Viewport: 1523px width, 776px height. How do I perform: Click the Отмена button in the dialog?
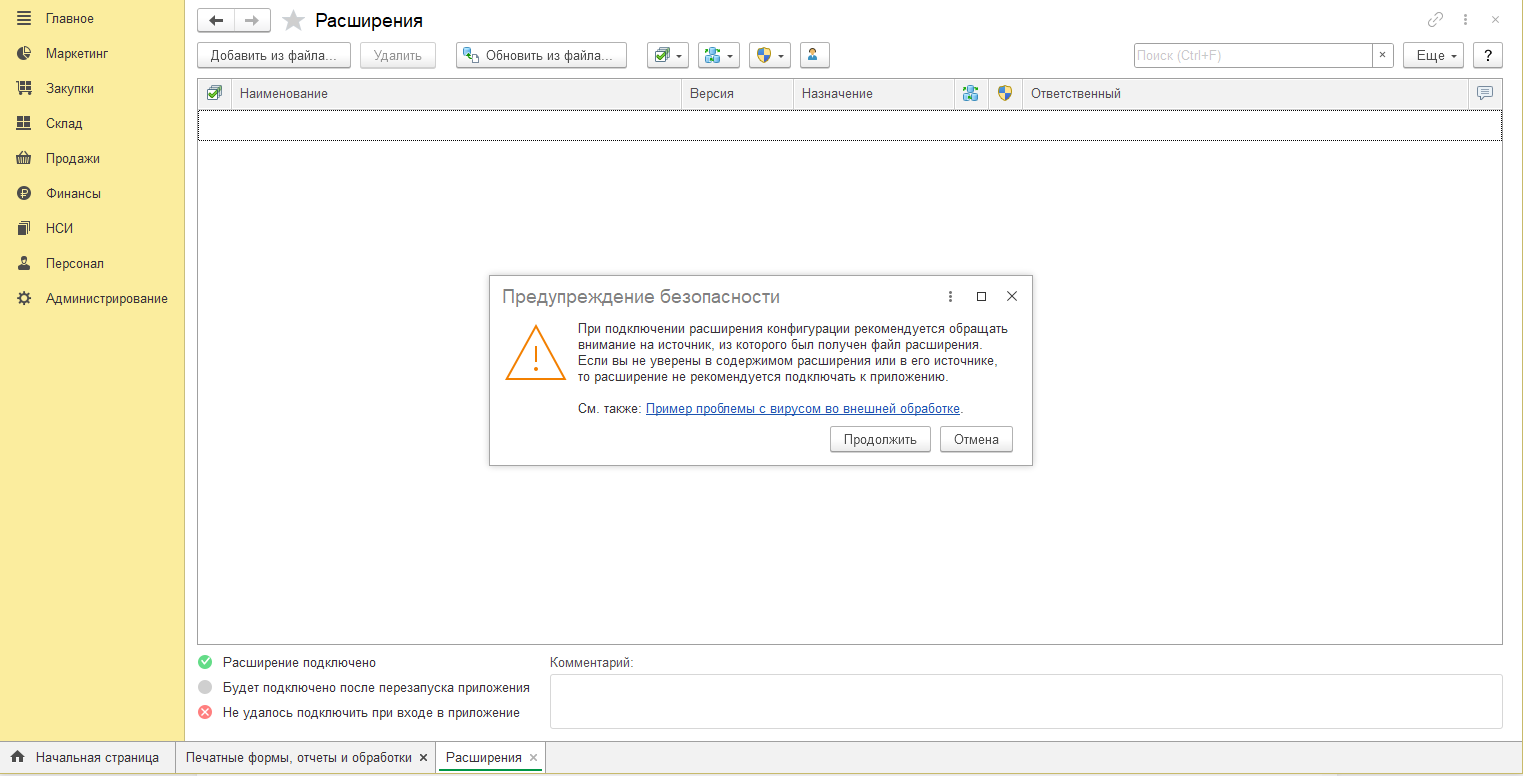point(976,440)
